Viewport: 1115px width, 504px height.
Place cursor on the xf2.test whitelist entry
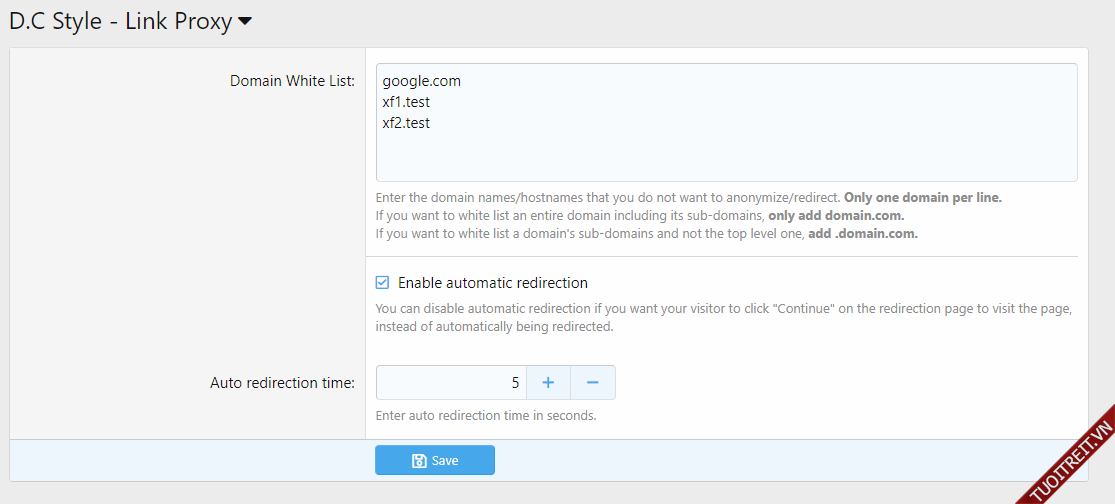406,123
